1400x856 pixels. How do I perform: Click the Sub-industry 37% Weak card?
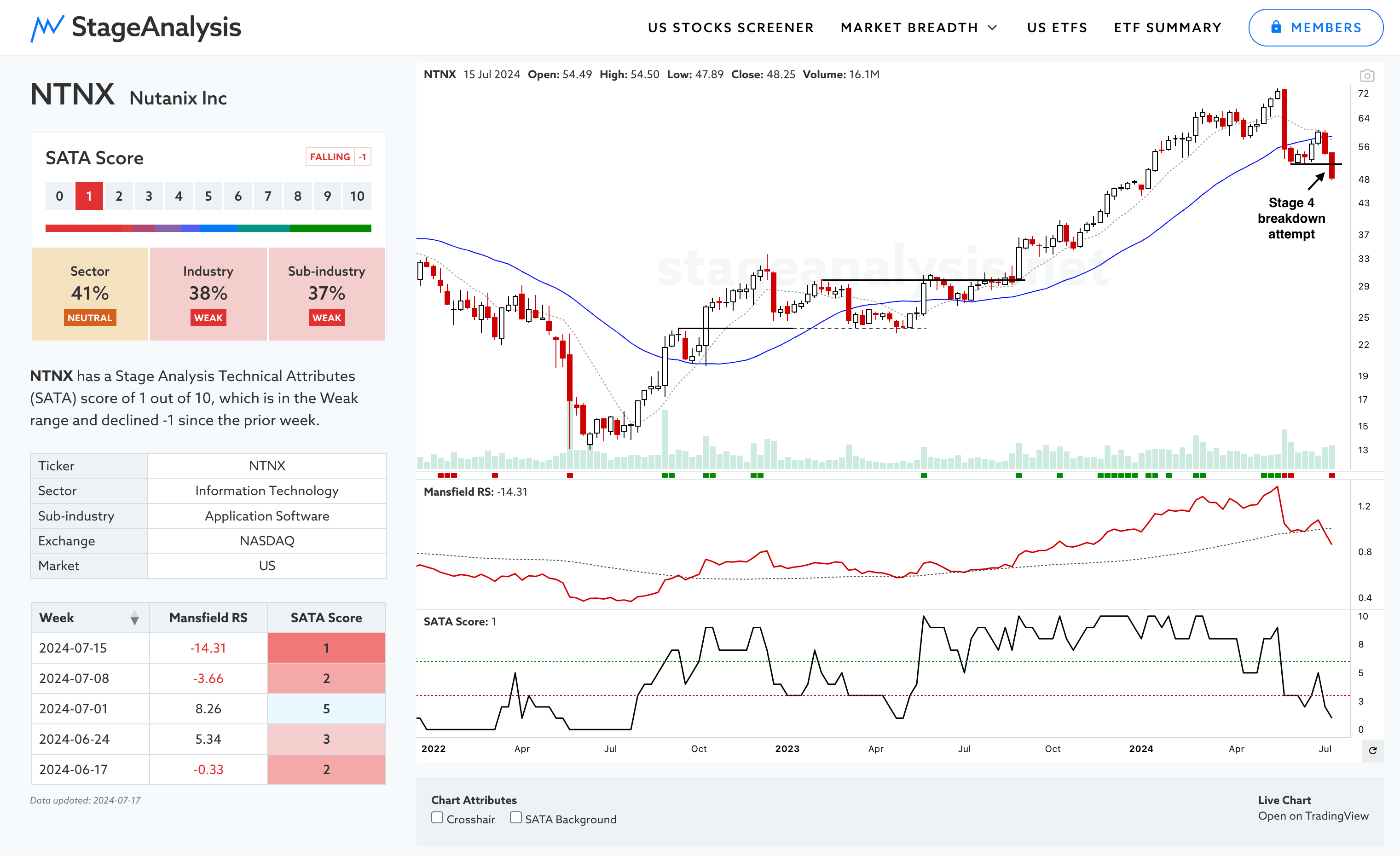pyautogui.click(x=327, y=294)
